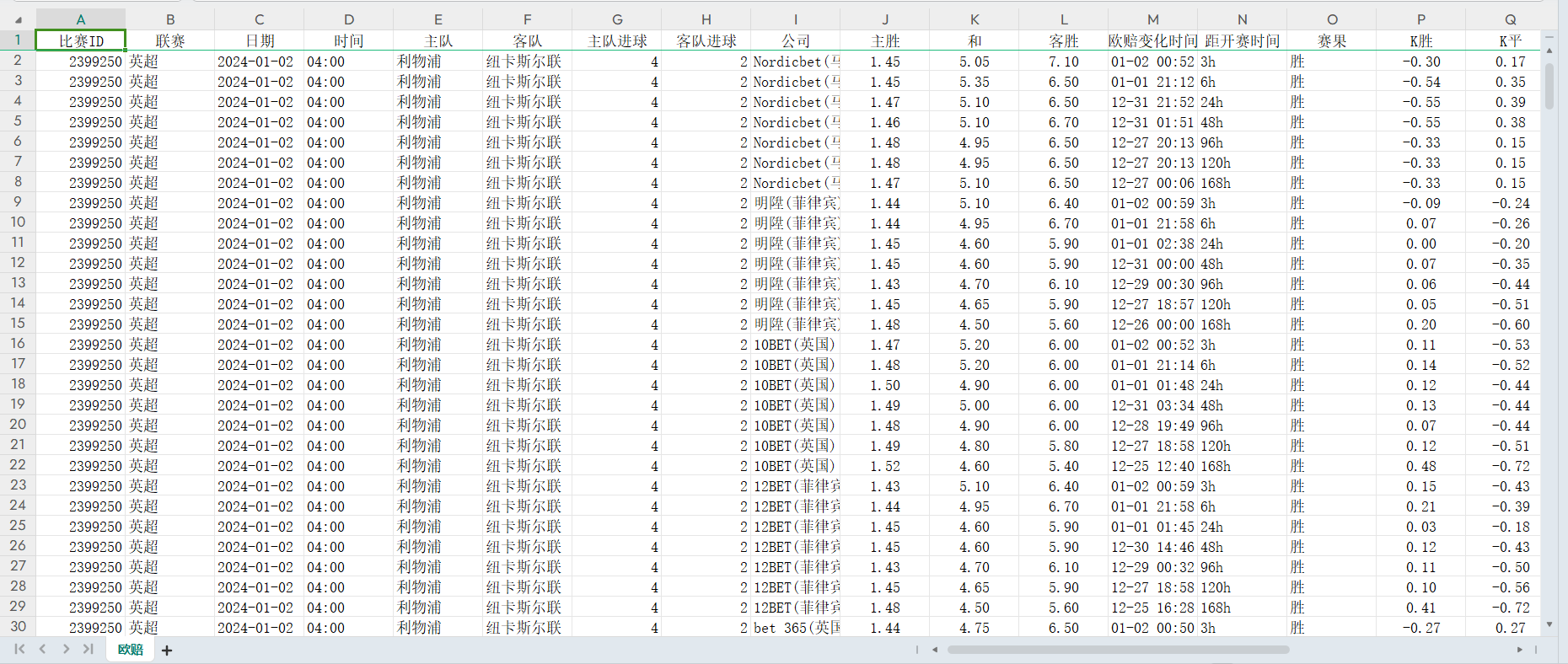Click 1.52 主胜 value in row 22

pyautogui.click(x=885, y=466)
